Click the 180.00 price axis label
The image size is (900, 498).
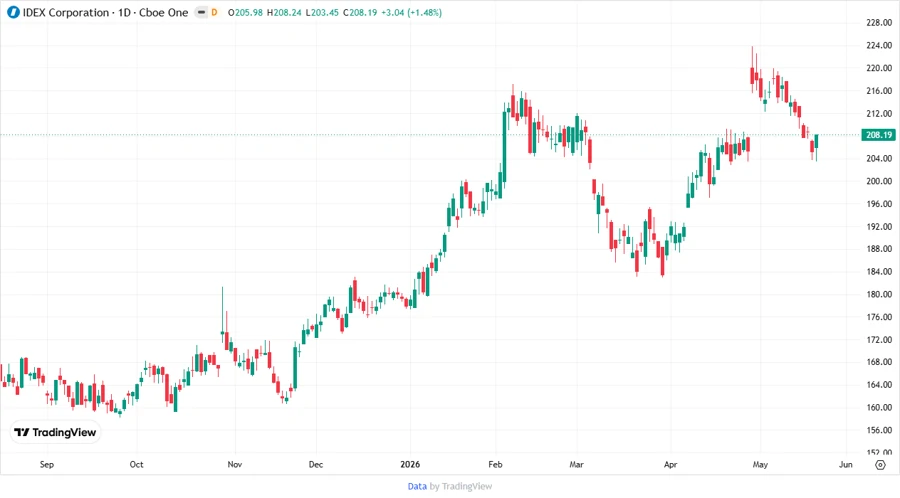pos(879,294)
